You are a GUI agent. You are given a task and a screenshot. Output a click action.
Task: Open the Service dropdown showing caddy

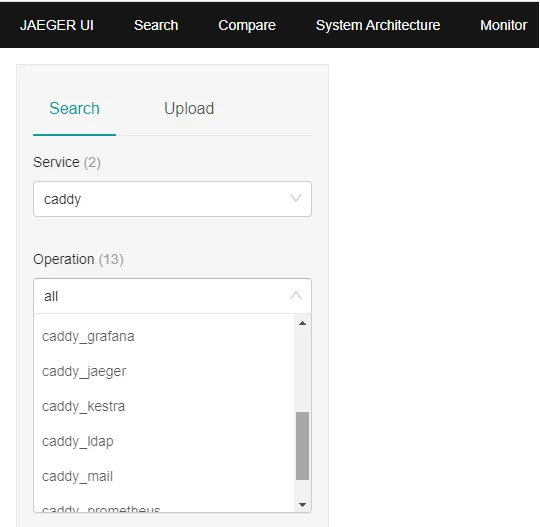click(173, 199)
